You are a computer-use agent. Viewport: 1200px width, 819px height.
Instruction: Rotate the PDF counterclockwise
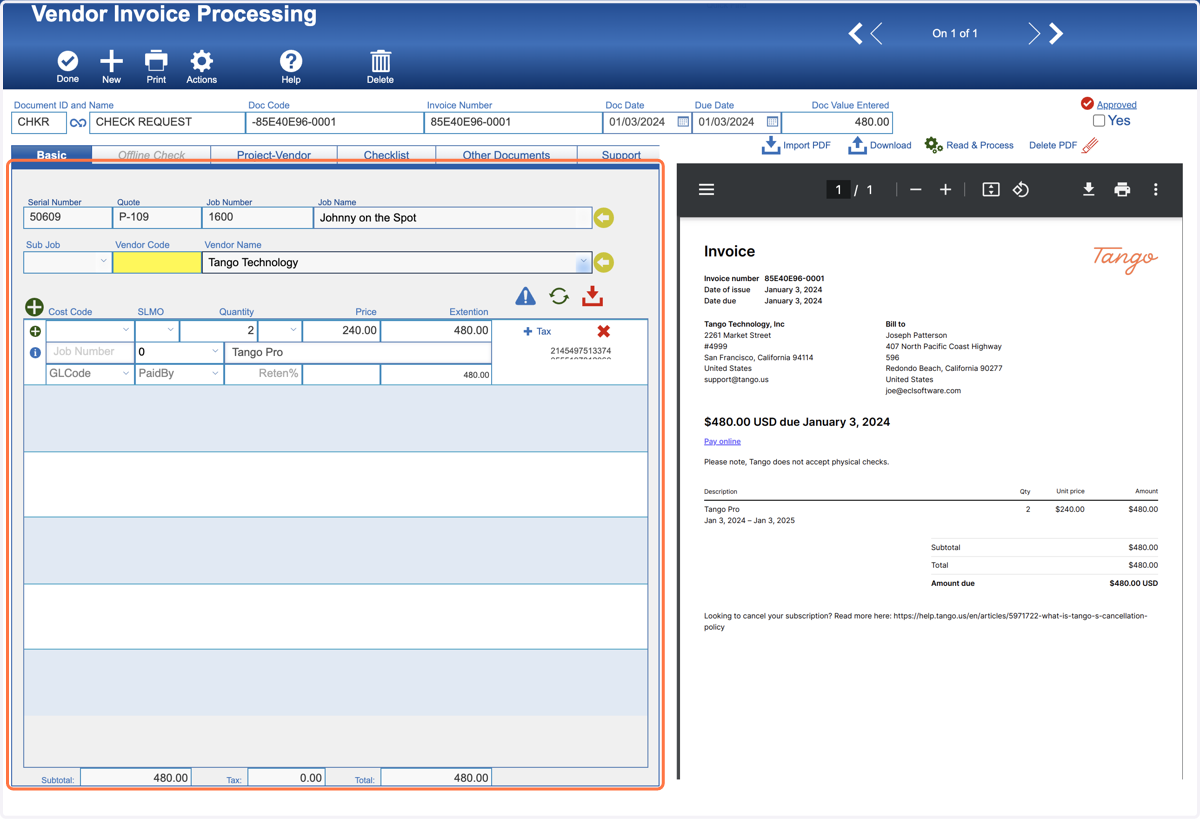[x=1021, y=189]
